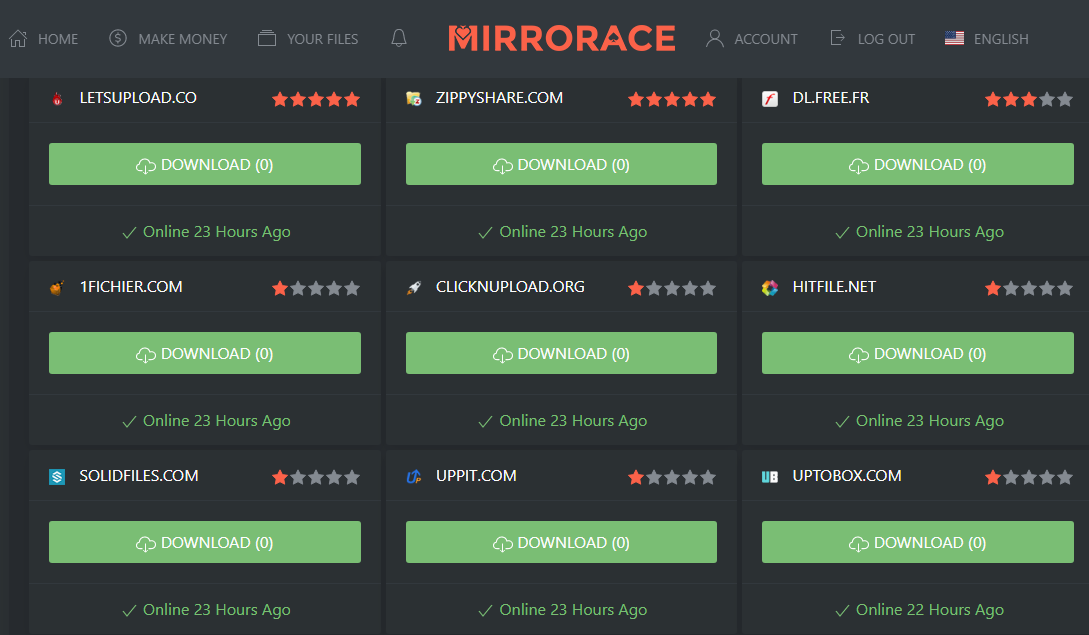This screenshot has width=1089, height=635.
Task: Click the Hitfile colorful favicon
Action: tap(770, 288)
